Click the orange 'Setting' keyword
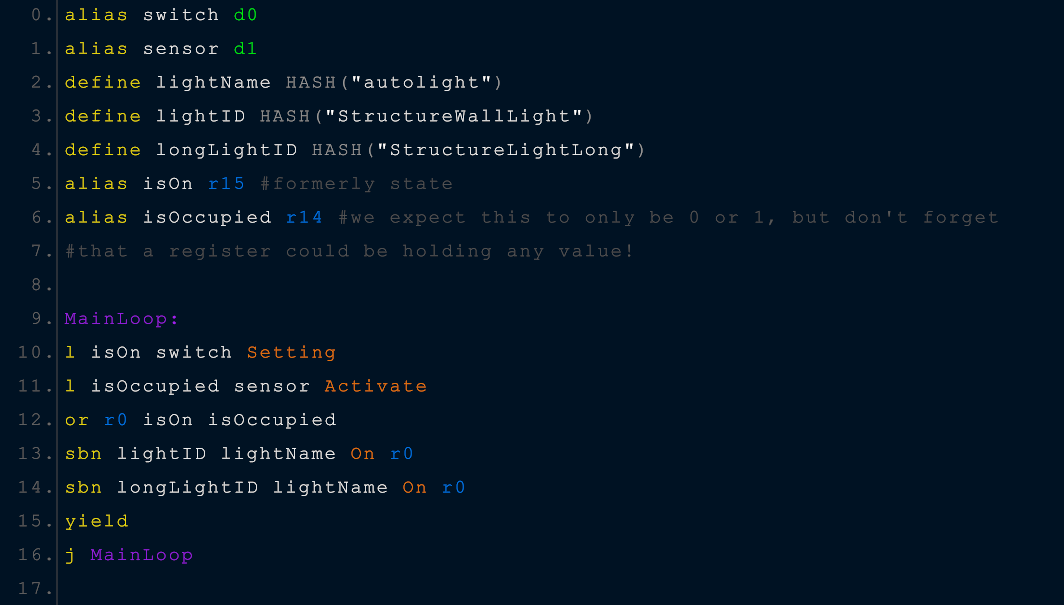Screen dimensions: 1064x605 click(x=291, y=352)
